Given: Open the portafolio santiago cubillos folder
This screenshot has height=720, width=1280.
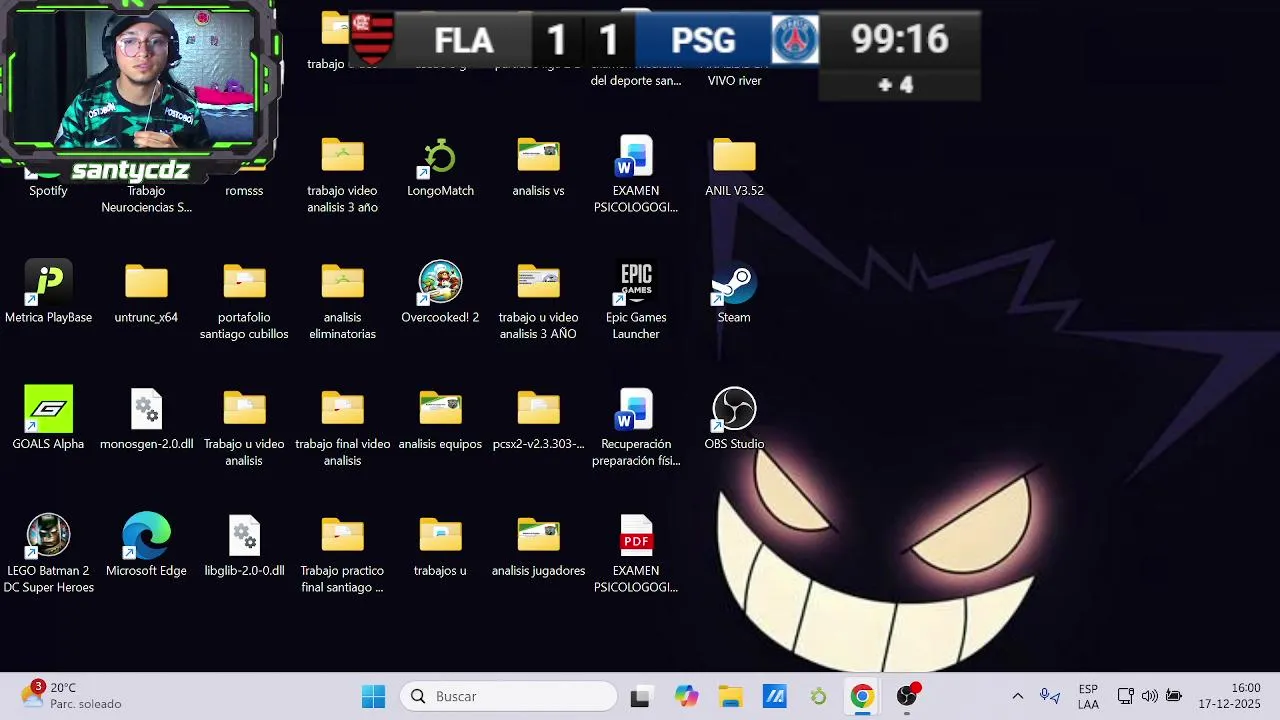Looking at the screenshot, I should (x=244, y=301).
